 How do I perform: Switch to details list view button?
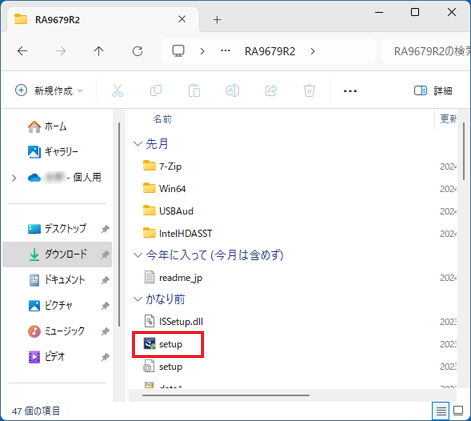coord(441,411)
